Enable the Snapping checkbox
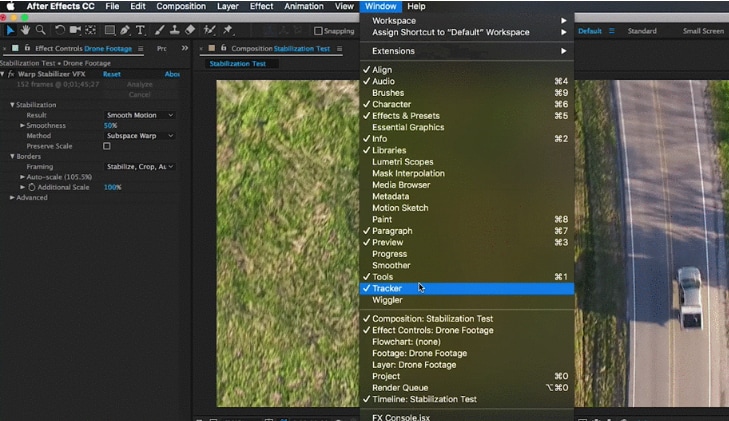The height and width of the screenshot is (421, 729). tap(318, 31)
